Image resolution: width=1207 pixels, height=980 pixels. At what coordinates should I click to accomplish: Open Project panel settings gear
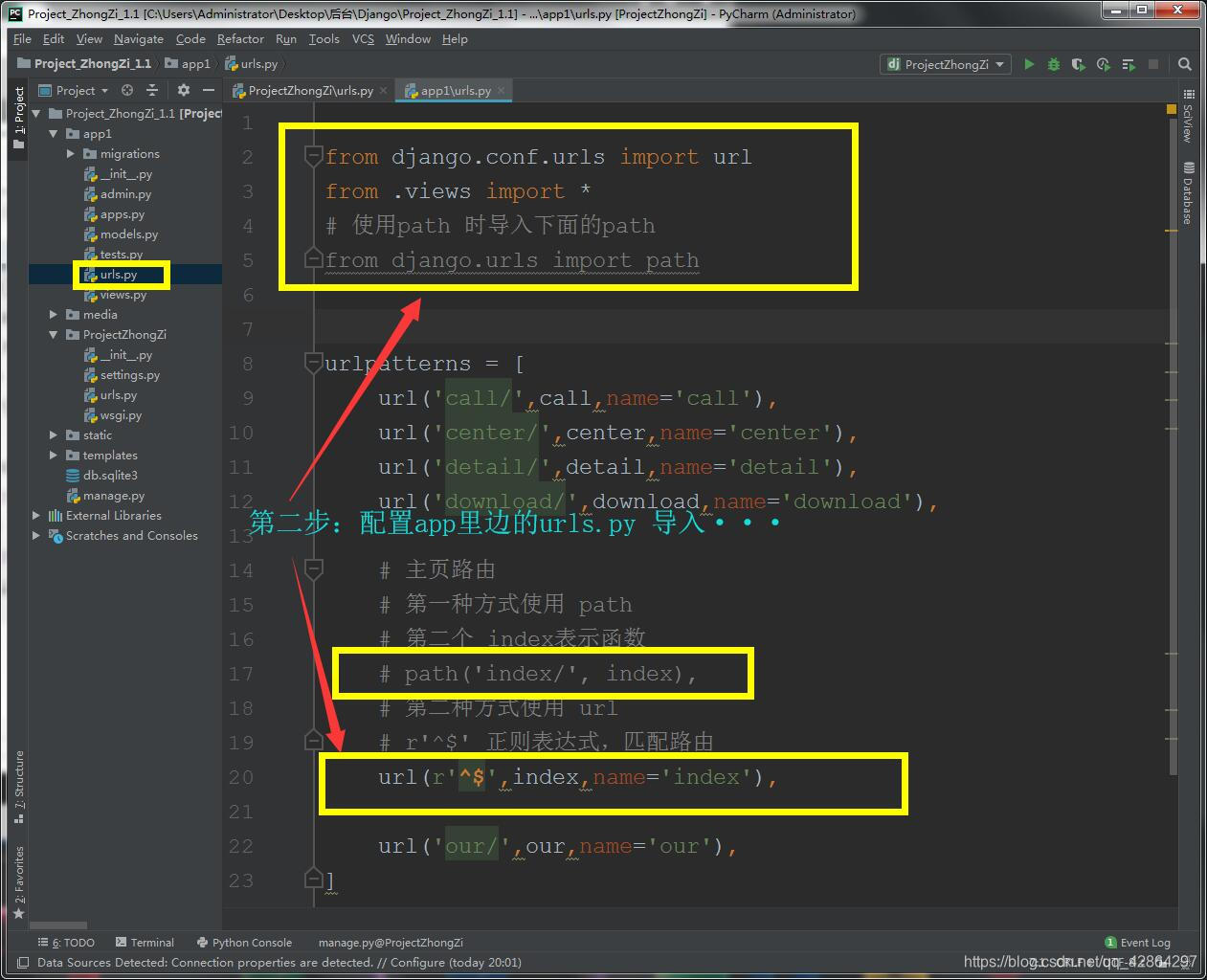184,90
